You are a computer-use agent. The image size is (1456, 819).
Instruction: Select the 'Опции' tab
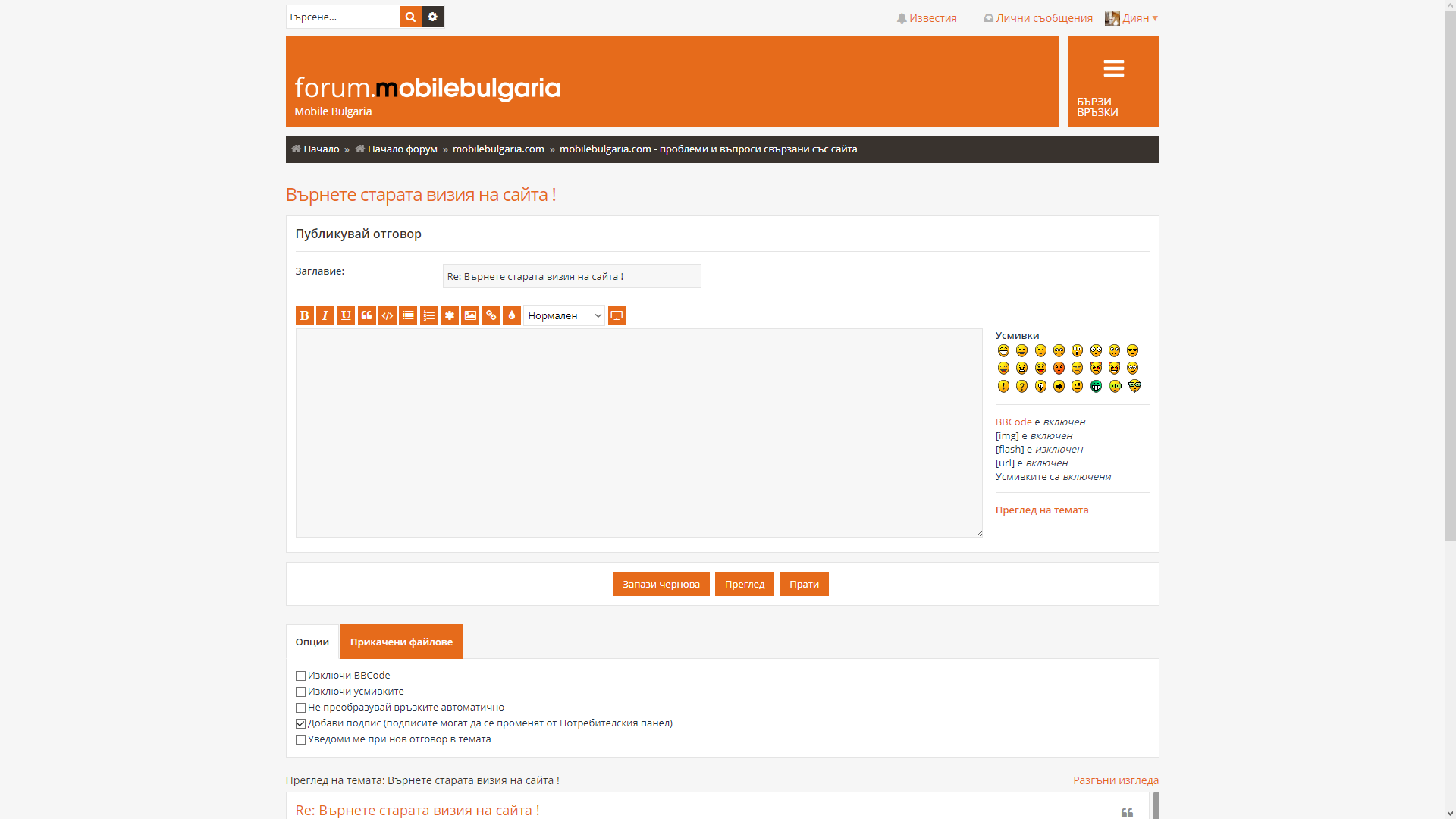click(312, 642)
